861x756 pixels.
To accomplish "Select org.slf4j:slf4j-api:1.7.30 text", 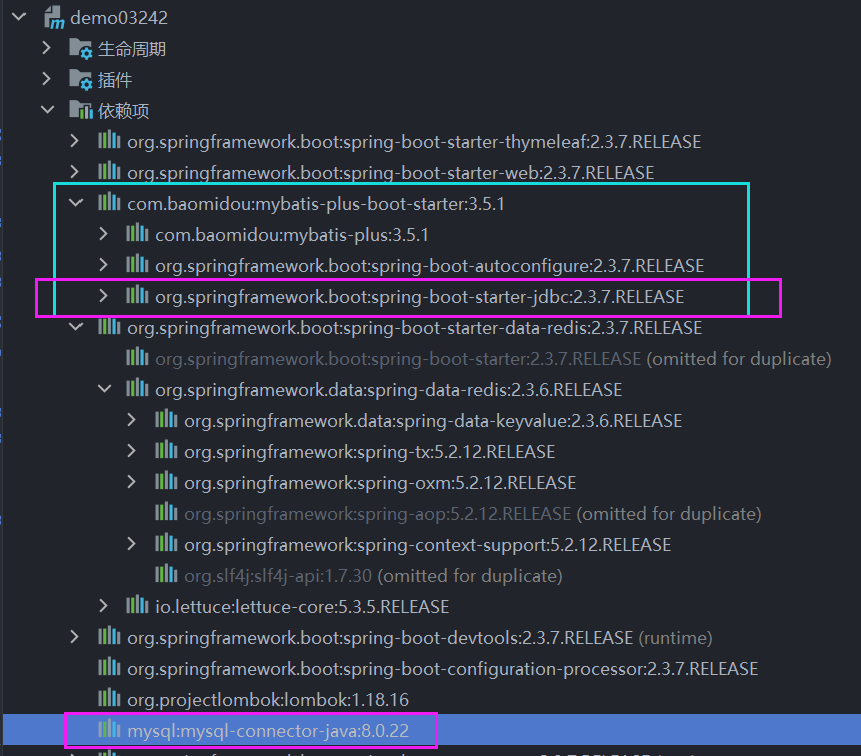I will (x=278, y=576).
